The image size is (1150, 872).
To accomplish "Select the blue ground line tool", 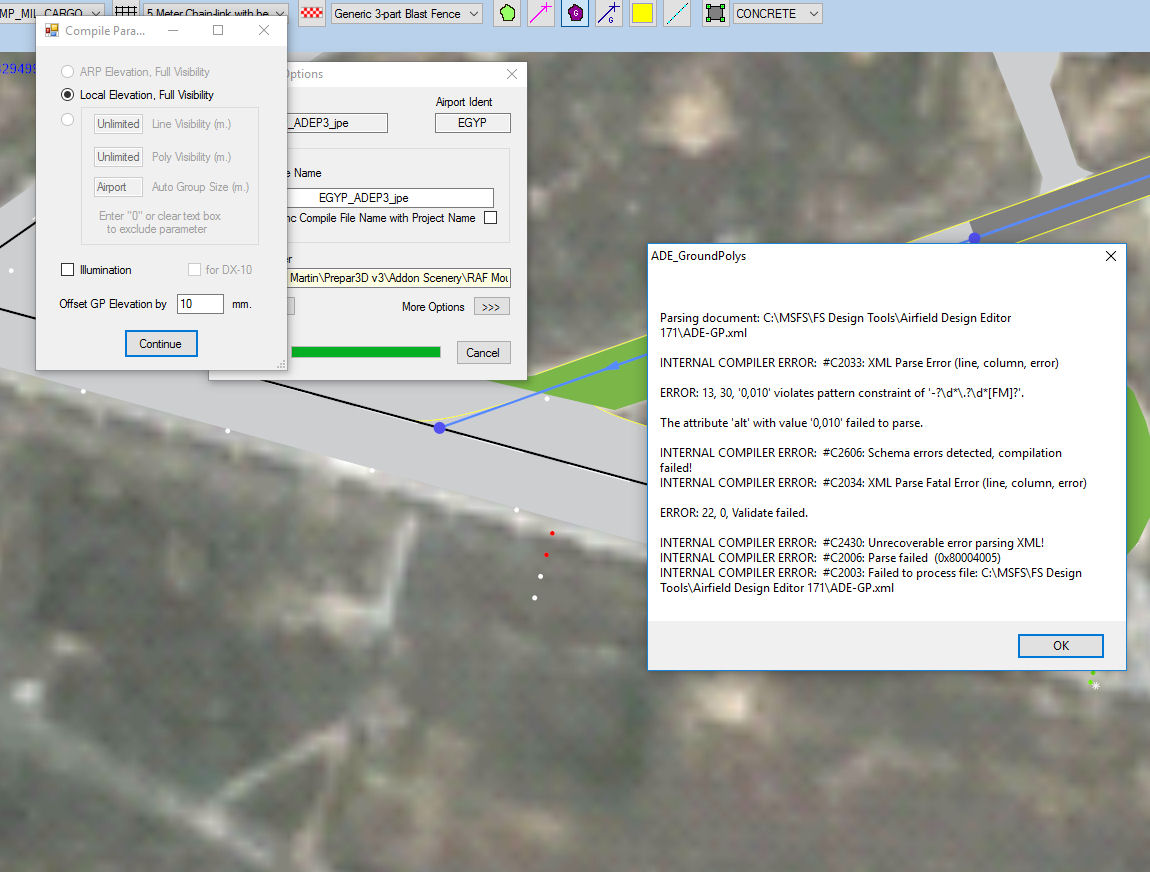I will (x=608, y=14).
